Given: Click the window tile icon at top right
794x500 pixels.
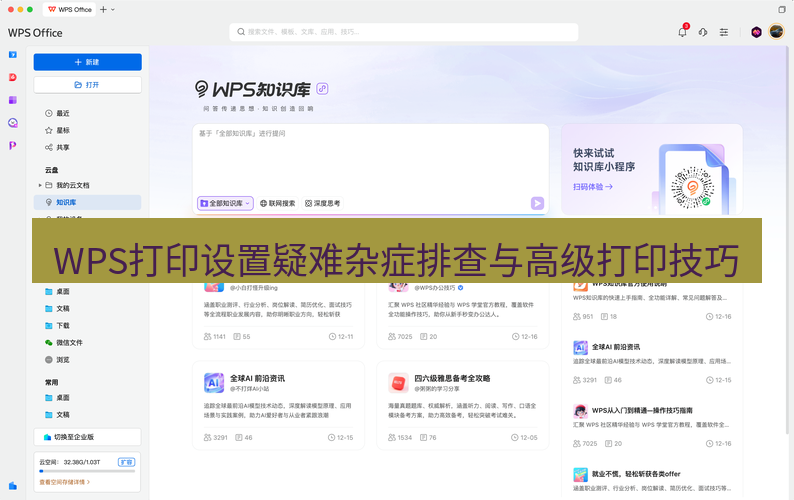Looking at the screenshot, I should point(782,9).
